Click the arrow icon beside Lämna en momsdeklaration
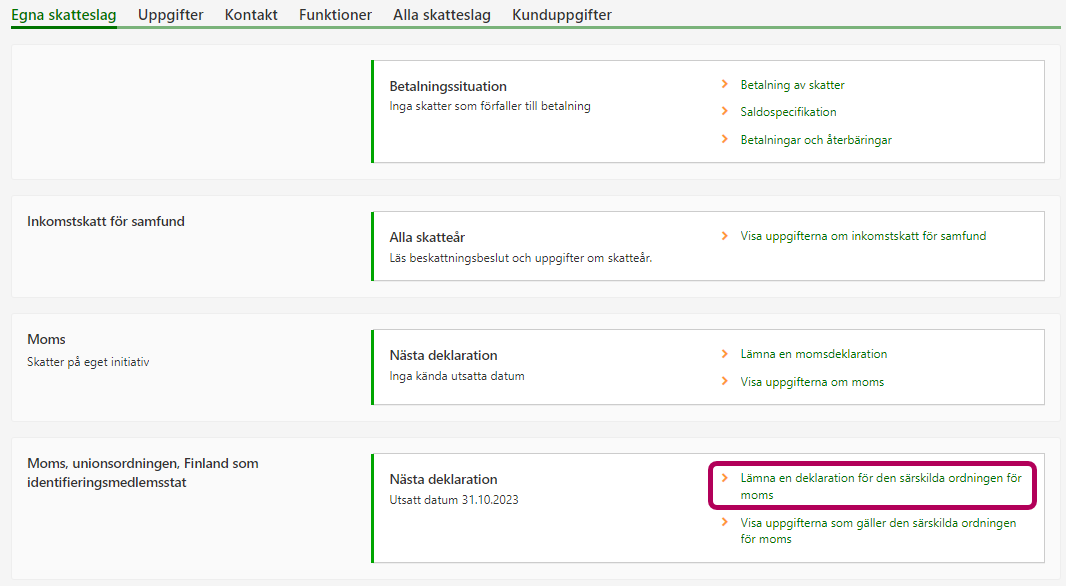Screen dimensions: 1066x586 click(725, 354)
